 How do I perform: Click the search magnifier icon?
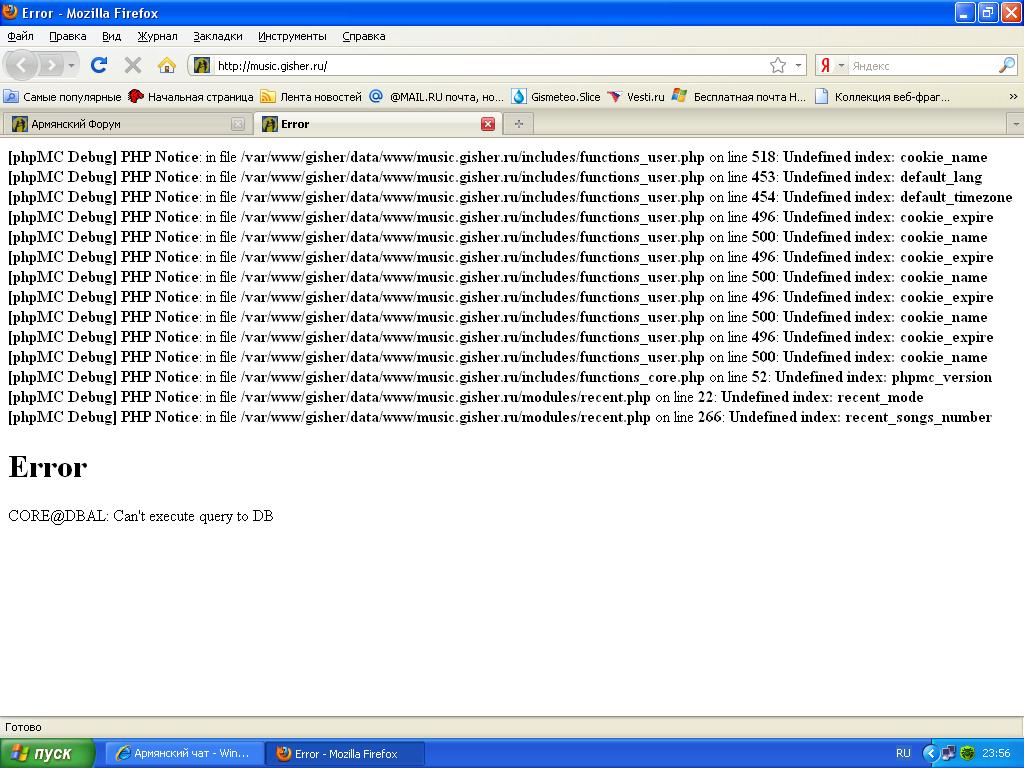click(1006, 65)
